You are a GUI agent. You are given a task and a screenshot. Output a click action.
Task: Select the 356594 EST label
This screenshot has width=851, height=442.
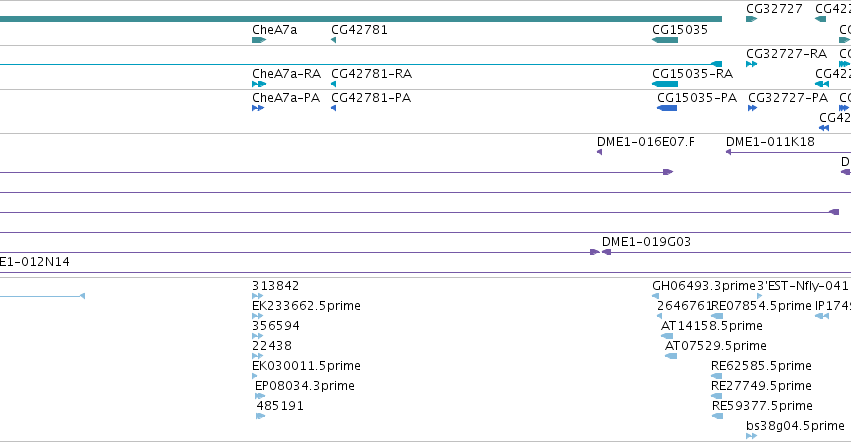[276, 326]
